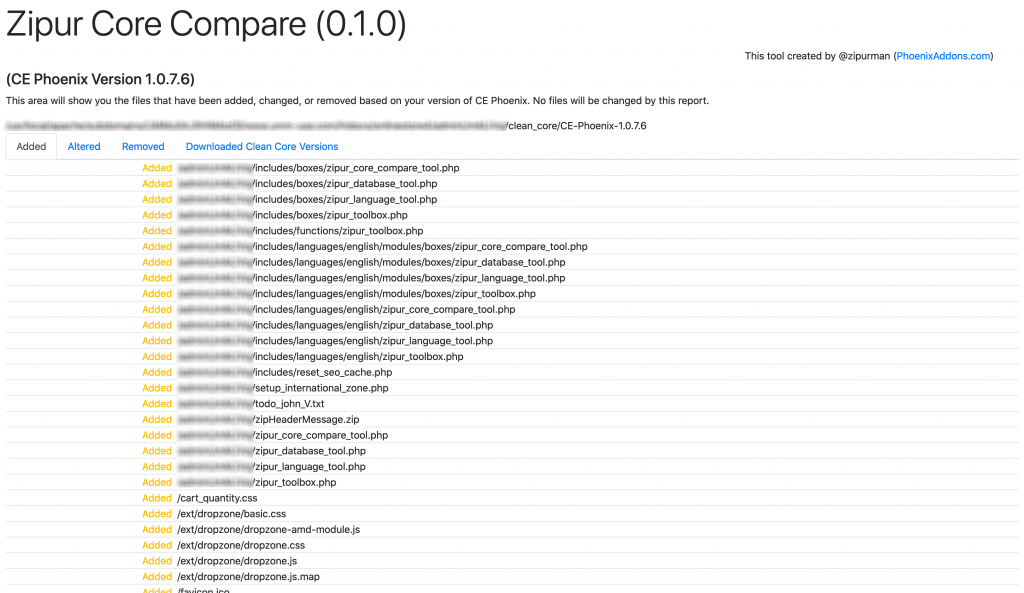
Task: Click includes/boxes/zipur_toolbox.php row
Action: [x=512, y=215]
